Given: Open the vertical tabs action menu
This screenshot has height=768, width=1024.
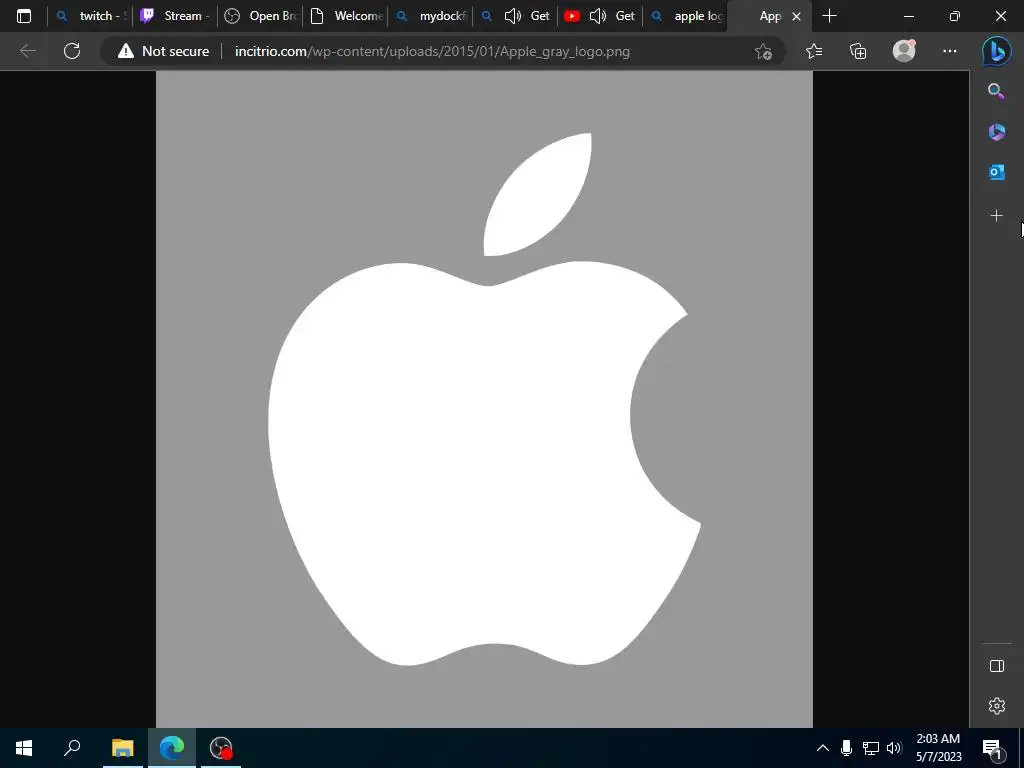Looking at the screenshot, I should pos(24,16).
